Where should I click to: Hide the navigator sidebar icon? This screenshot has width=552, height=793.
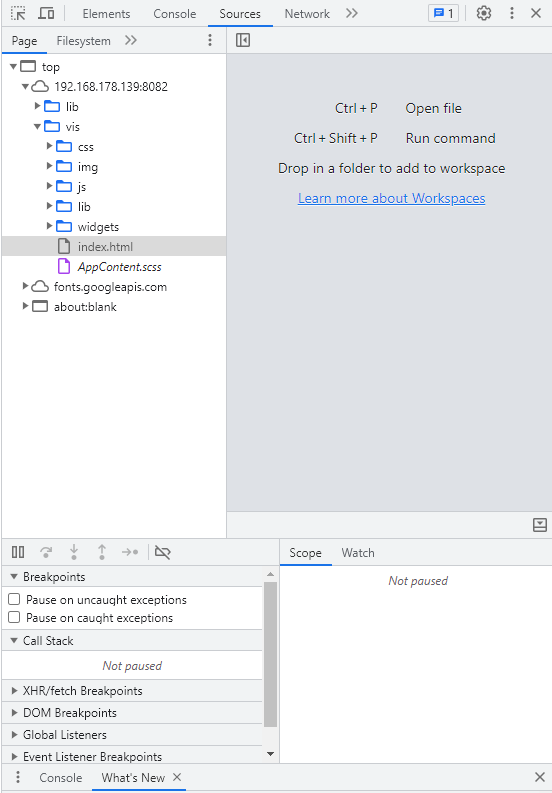tap(243, 40)
